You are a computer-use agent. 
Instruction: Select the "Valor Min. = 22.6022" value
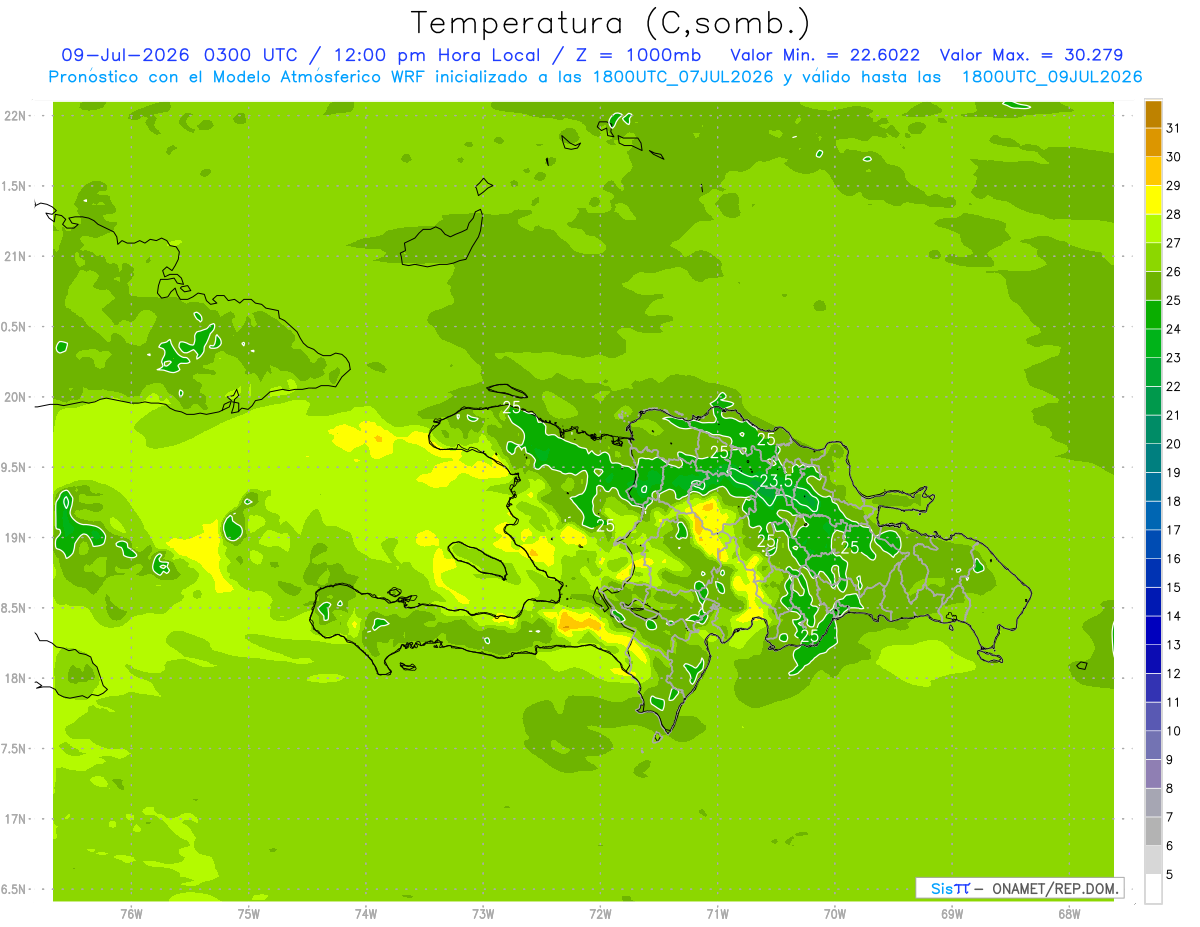click(826, 55)
